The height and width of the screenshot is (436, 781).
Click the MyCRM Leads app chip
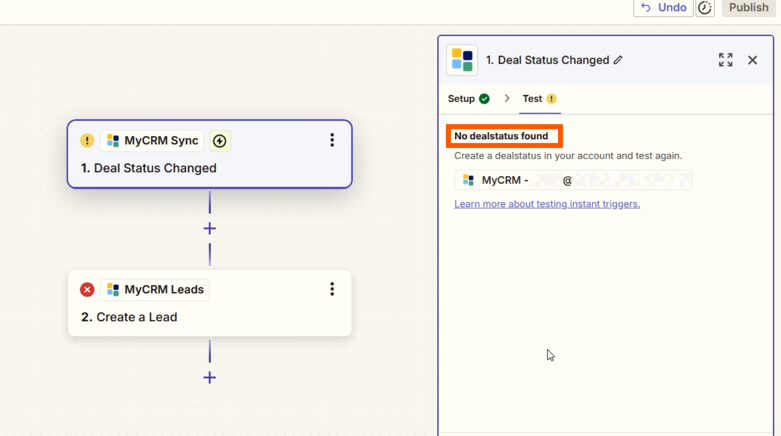[155, 290]
